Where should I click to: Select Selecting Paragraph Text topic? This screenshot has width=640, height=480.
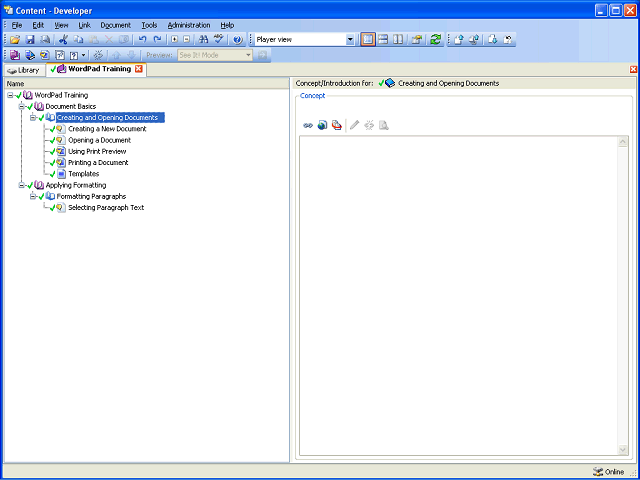coord(106,207)
